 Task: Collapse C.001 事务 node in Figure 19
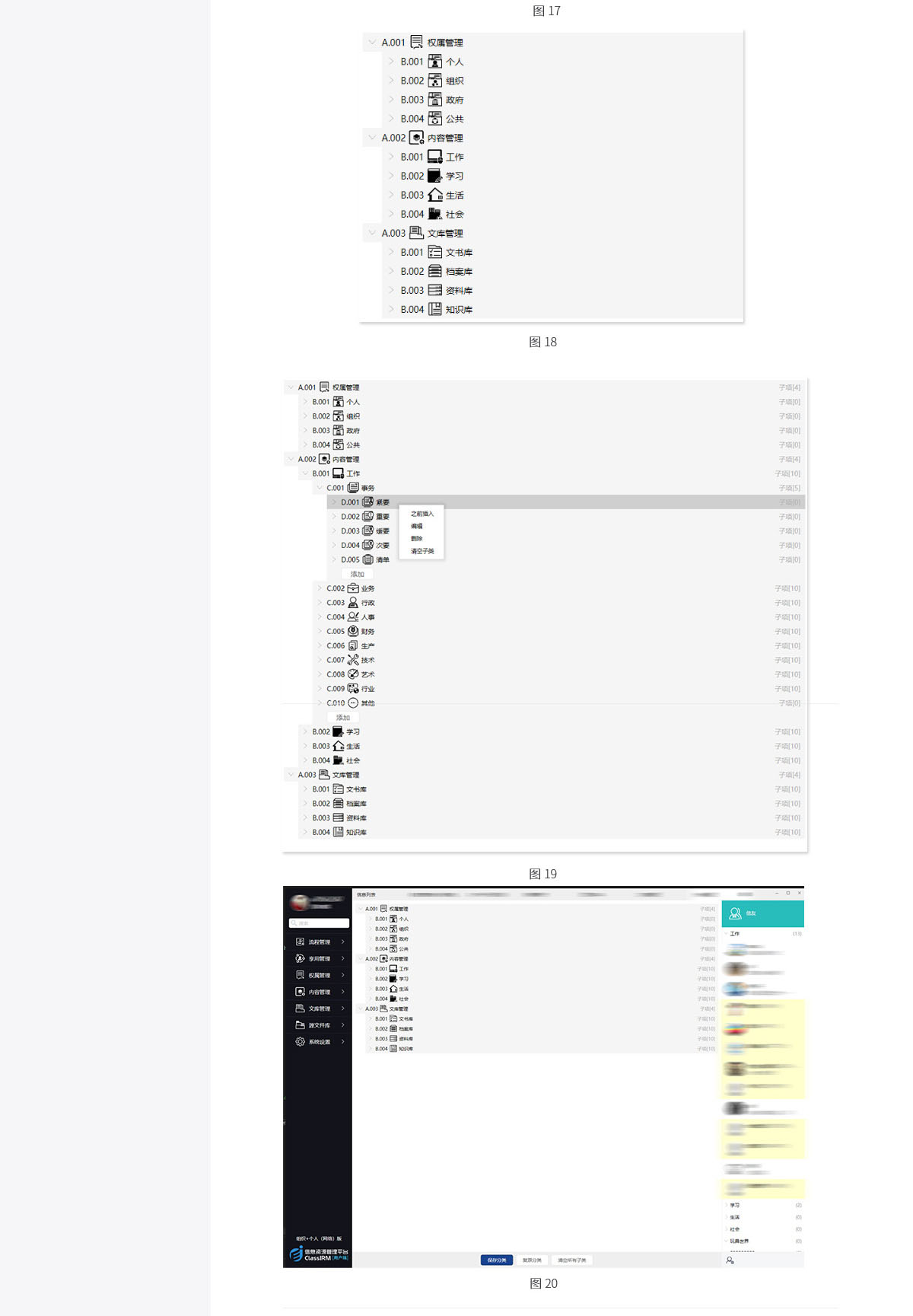320,487
